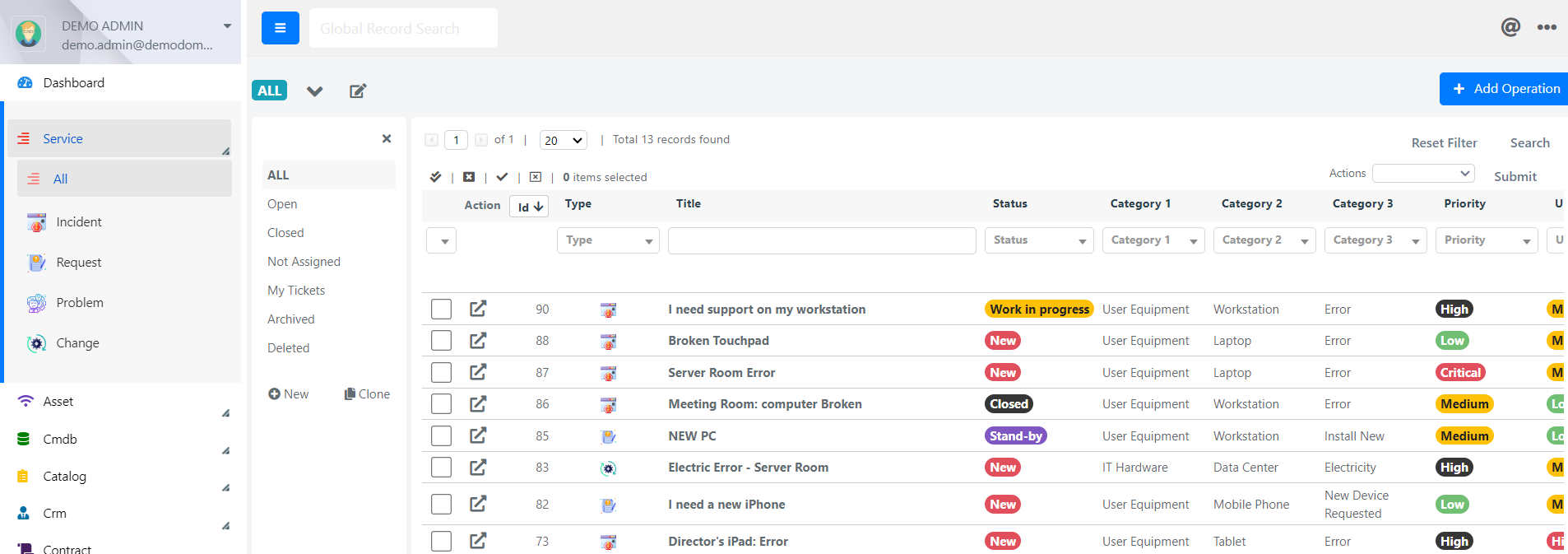This screenshot has height=554, width=1568.
Task: Select the Deleted filter
Action: (288, 348)
